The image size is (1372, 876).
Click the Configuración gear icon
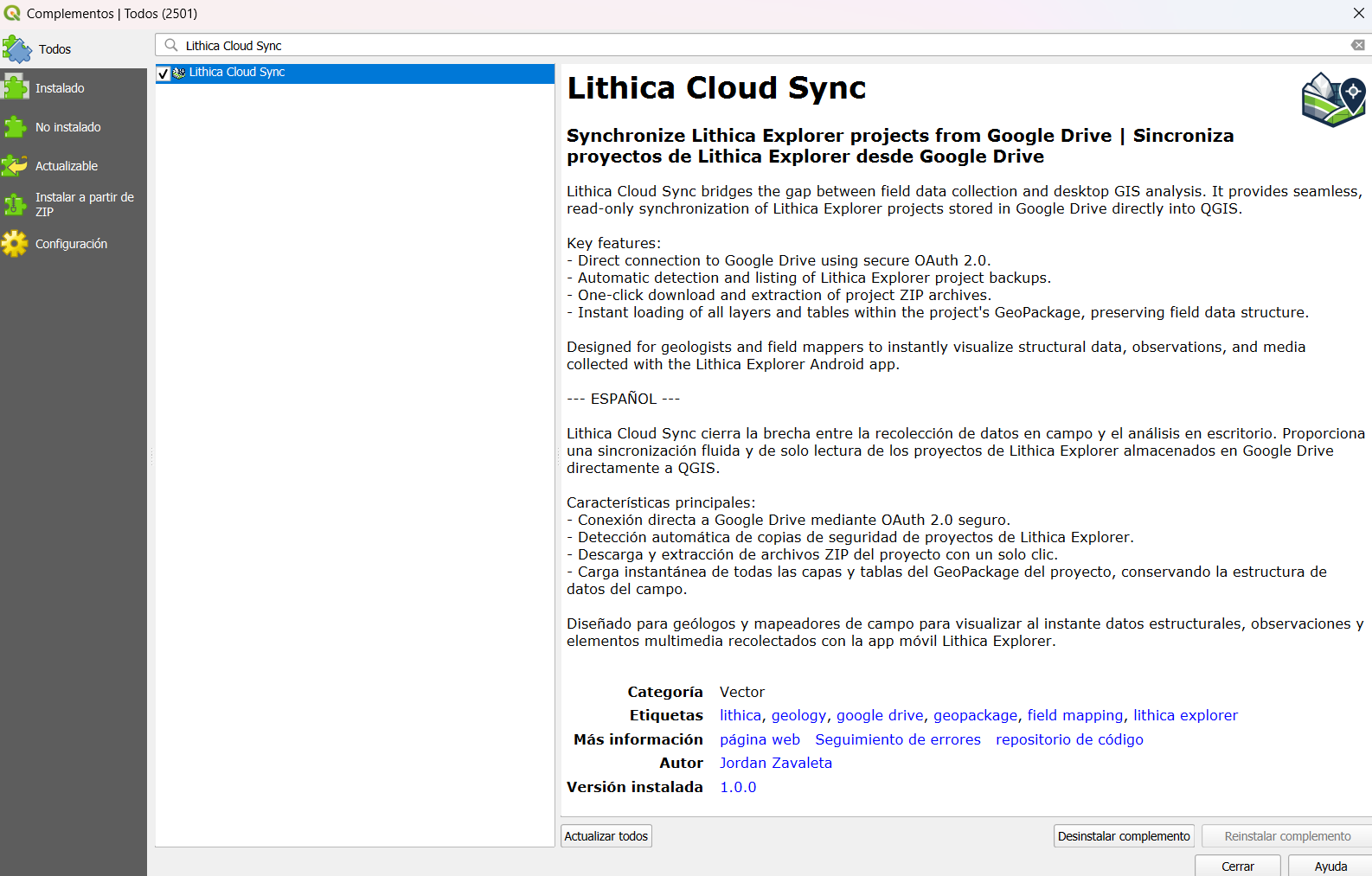(x=15, y=244)
